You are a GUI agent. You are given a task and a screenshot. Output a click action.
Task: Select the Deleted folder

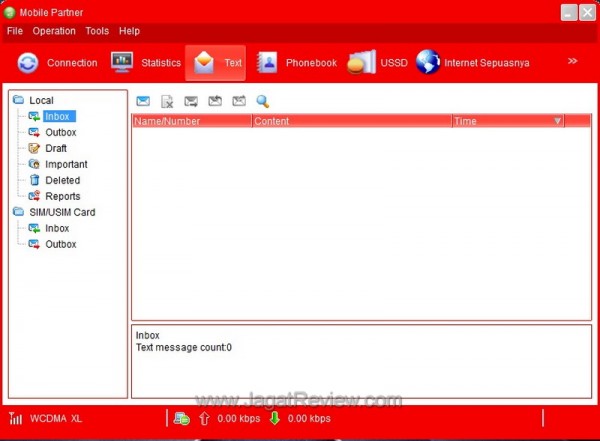[x=62, y=180]
